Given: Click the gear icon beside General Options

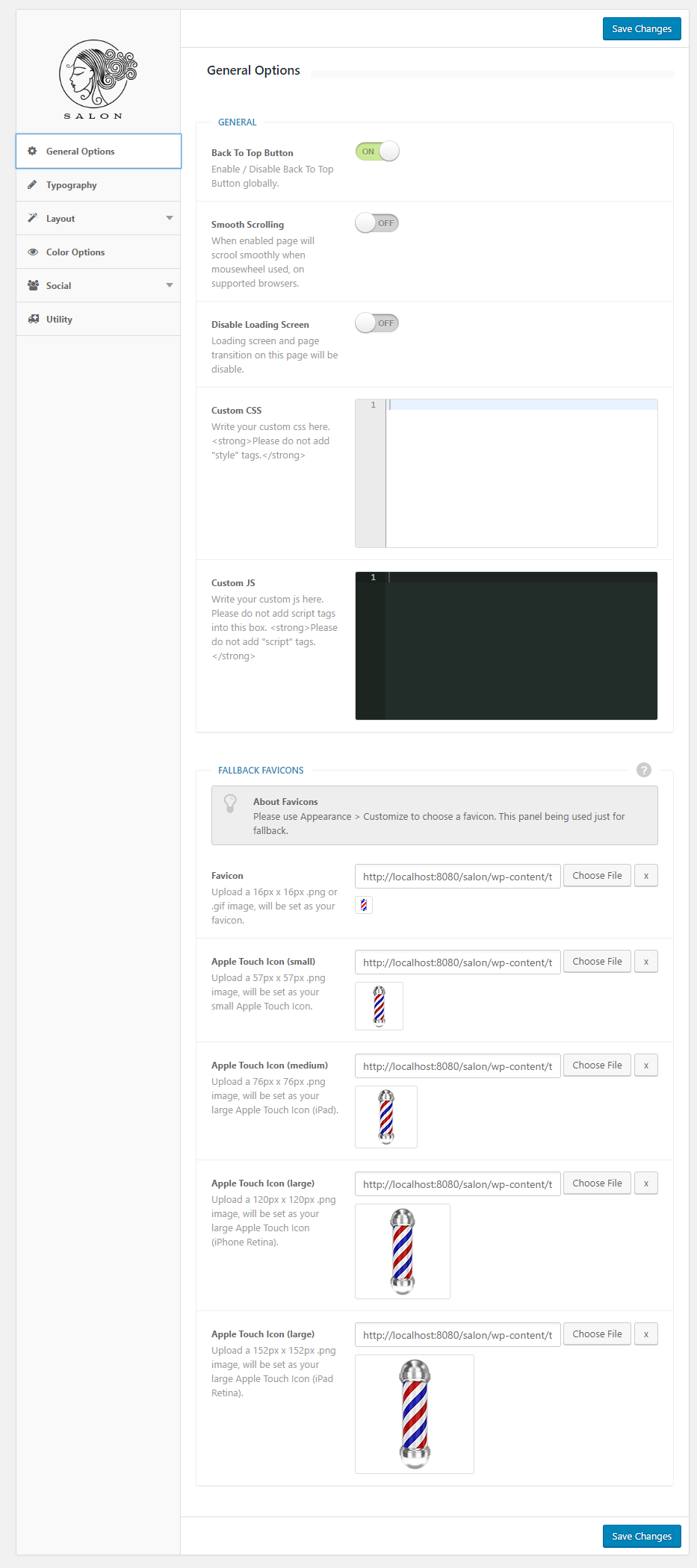Looking at the screenshot, I should pos(32,151).
